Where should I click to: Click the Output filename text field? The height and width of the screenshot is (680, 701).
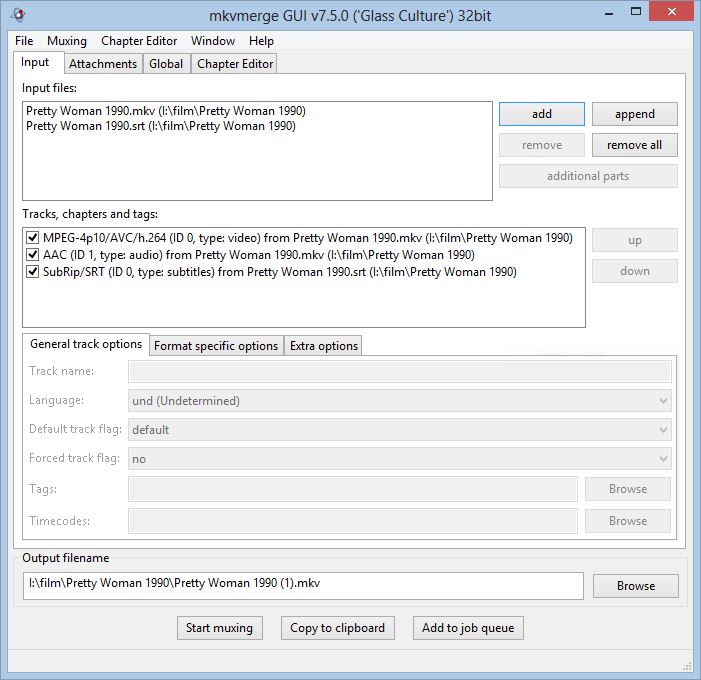pyautogui.click(x=303, y=585)
